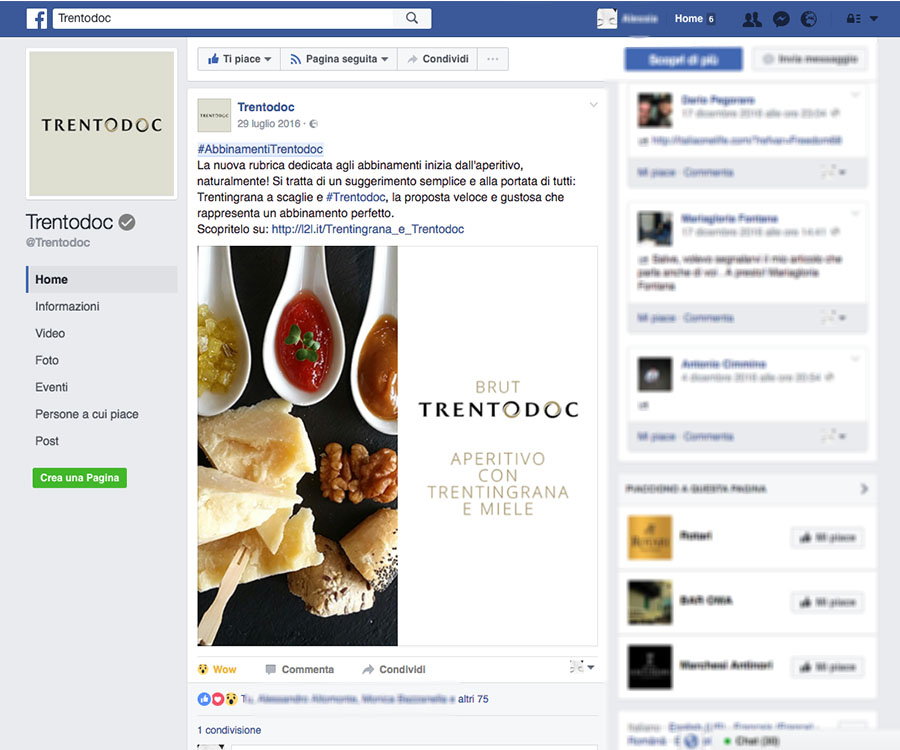900x750 pixels.
Task: Expand the account menu arrow in the top bar
Action: [874, 19]
